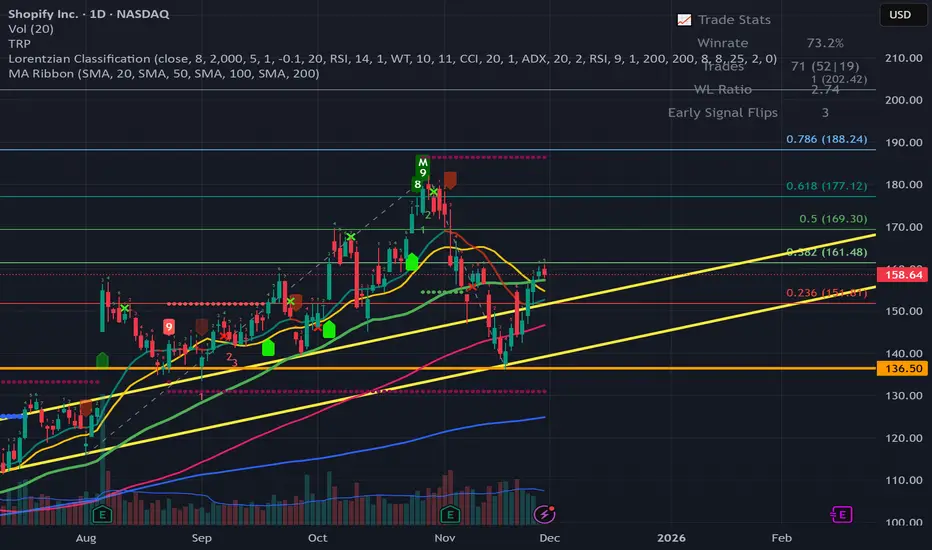Click the lightning bolt icon near Dec
The image size is (932, 550).
click(544, 514)
